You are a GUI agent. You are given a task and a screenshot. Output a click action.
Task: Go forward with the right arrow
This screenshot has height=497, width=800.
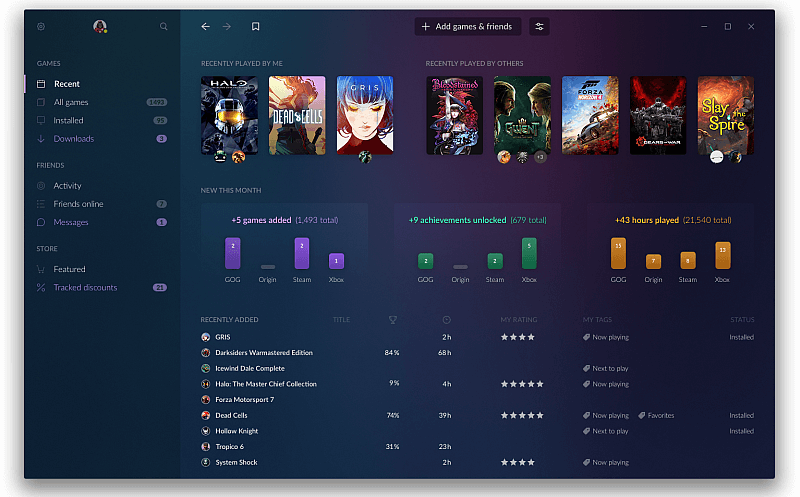(x=227, y=27)
